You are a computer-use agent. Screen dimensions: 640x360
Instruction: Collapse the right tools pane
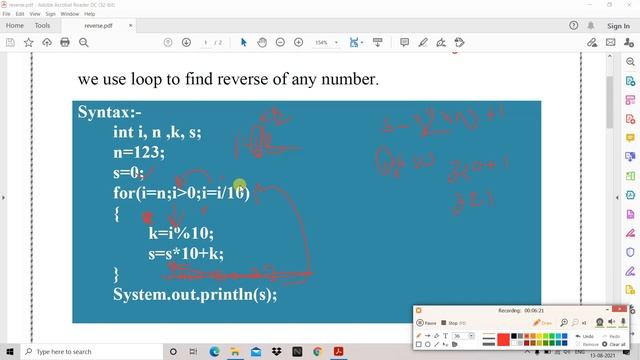pyautogui.click(x=617, y=198)
